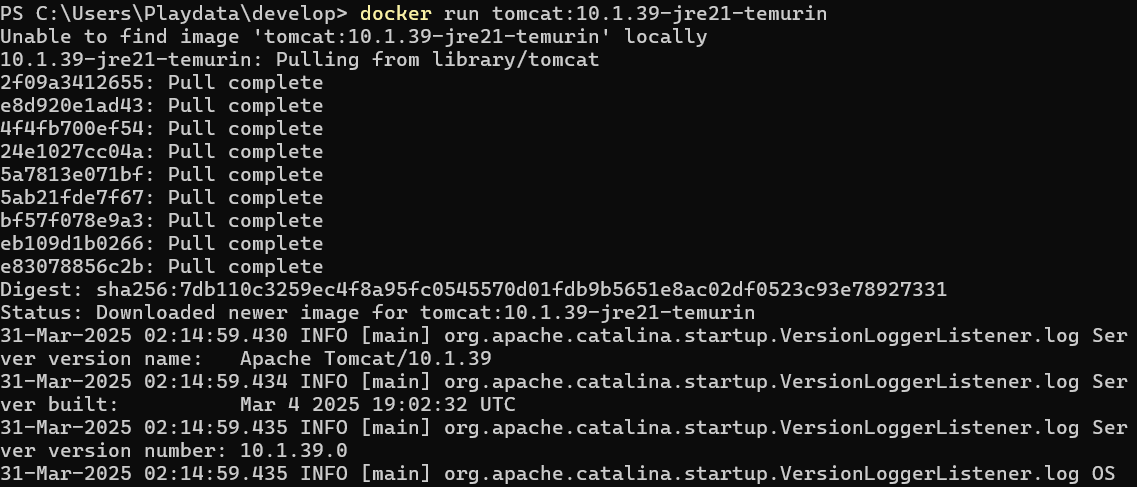Click 'Apache Tomcat/10.1.39' version name text

click(365, 359)
